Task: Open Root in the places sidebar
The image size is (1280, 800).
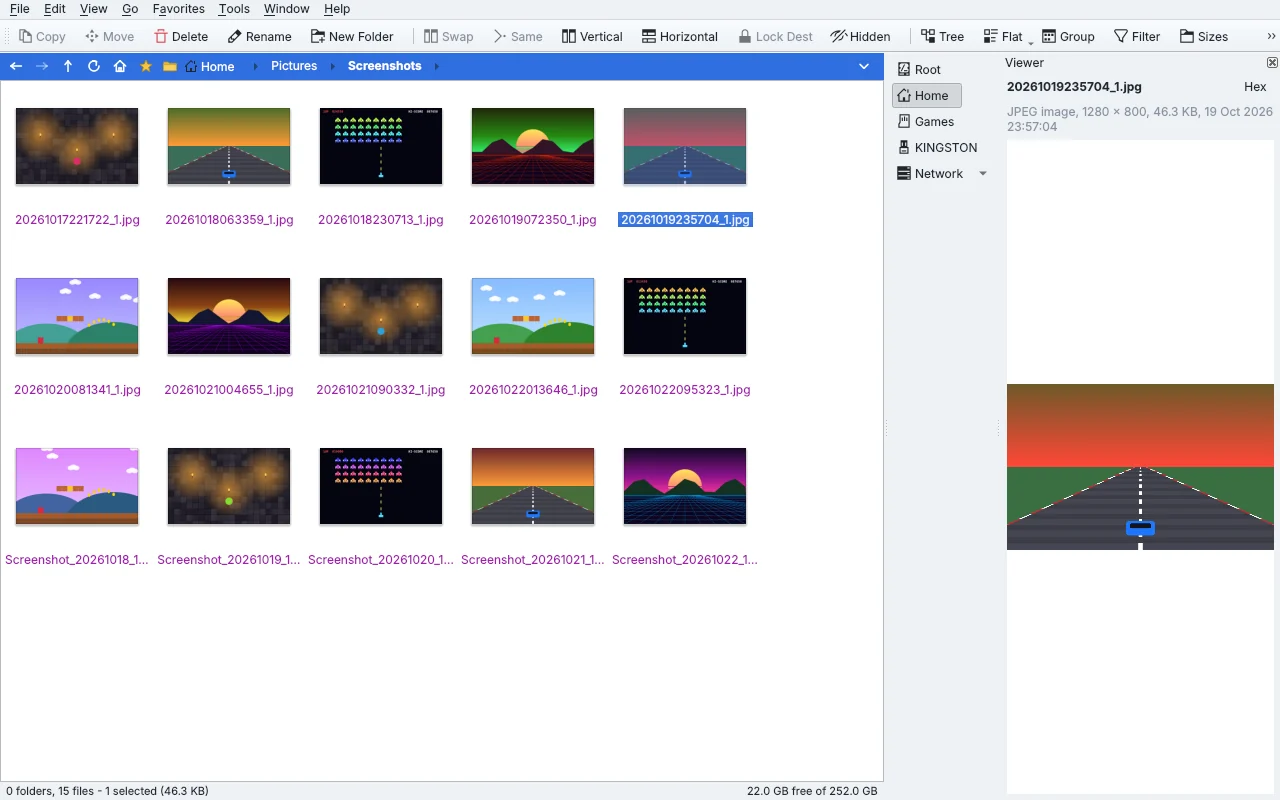Action: (920, 70)
